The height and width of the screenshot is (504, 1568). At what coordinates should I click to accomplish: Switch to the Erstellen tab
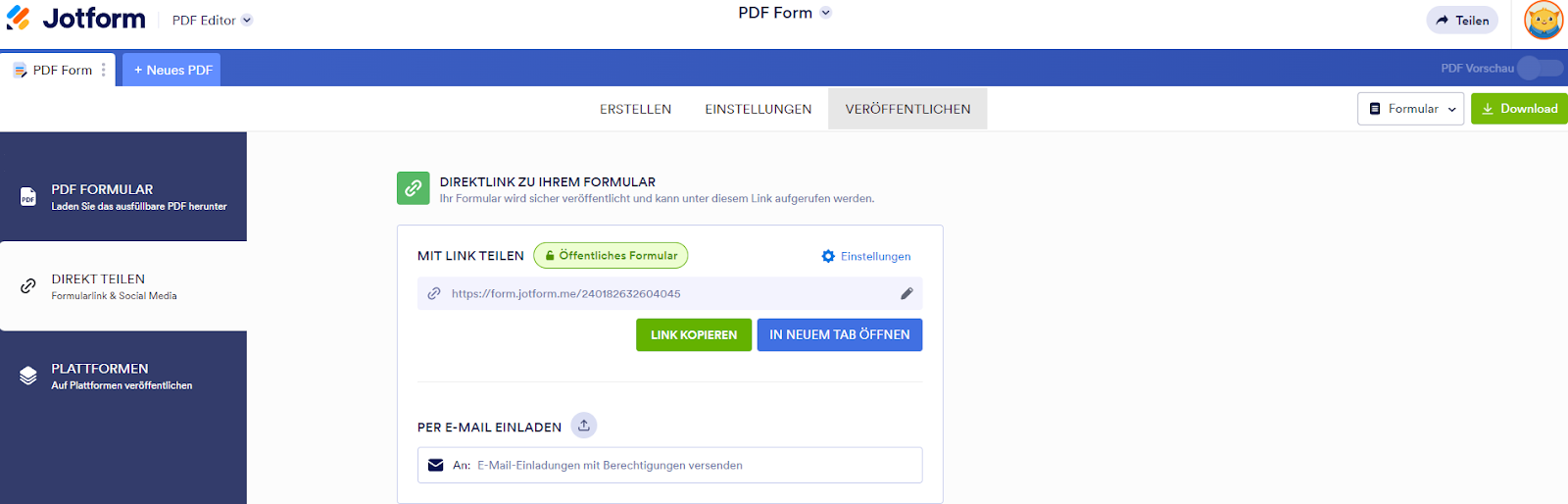pos(635,109)
